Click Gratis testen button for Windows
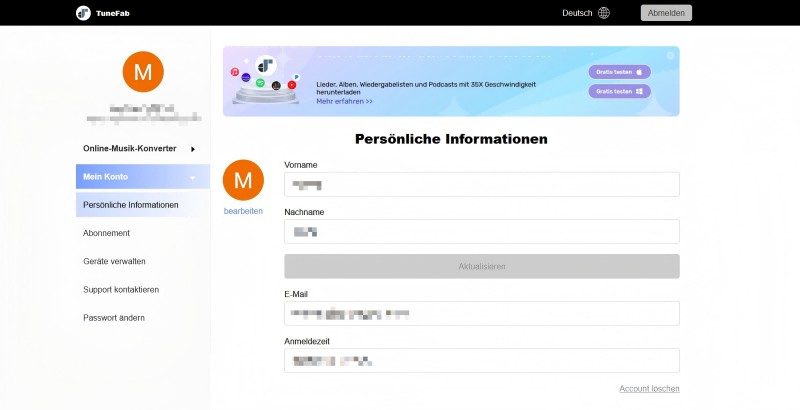Image resolution: width=800 pixels, height=410 pixels. pyautogui.click(x=619, y=91)
